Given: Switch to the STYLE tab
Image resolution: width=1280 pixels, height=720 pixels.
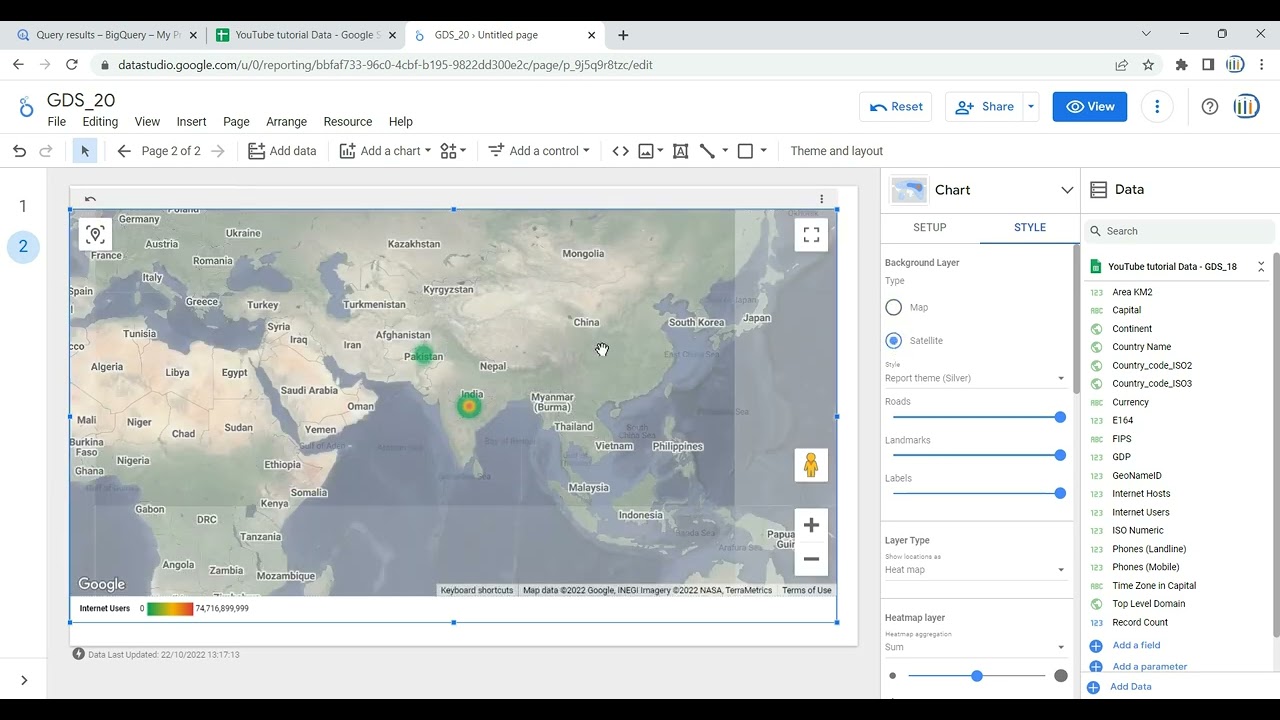Looking at the screenshot, I should point(1030,228).
